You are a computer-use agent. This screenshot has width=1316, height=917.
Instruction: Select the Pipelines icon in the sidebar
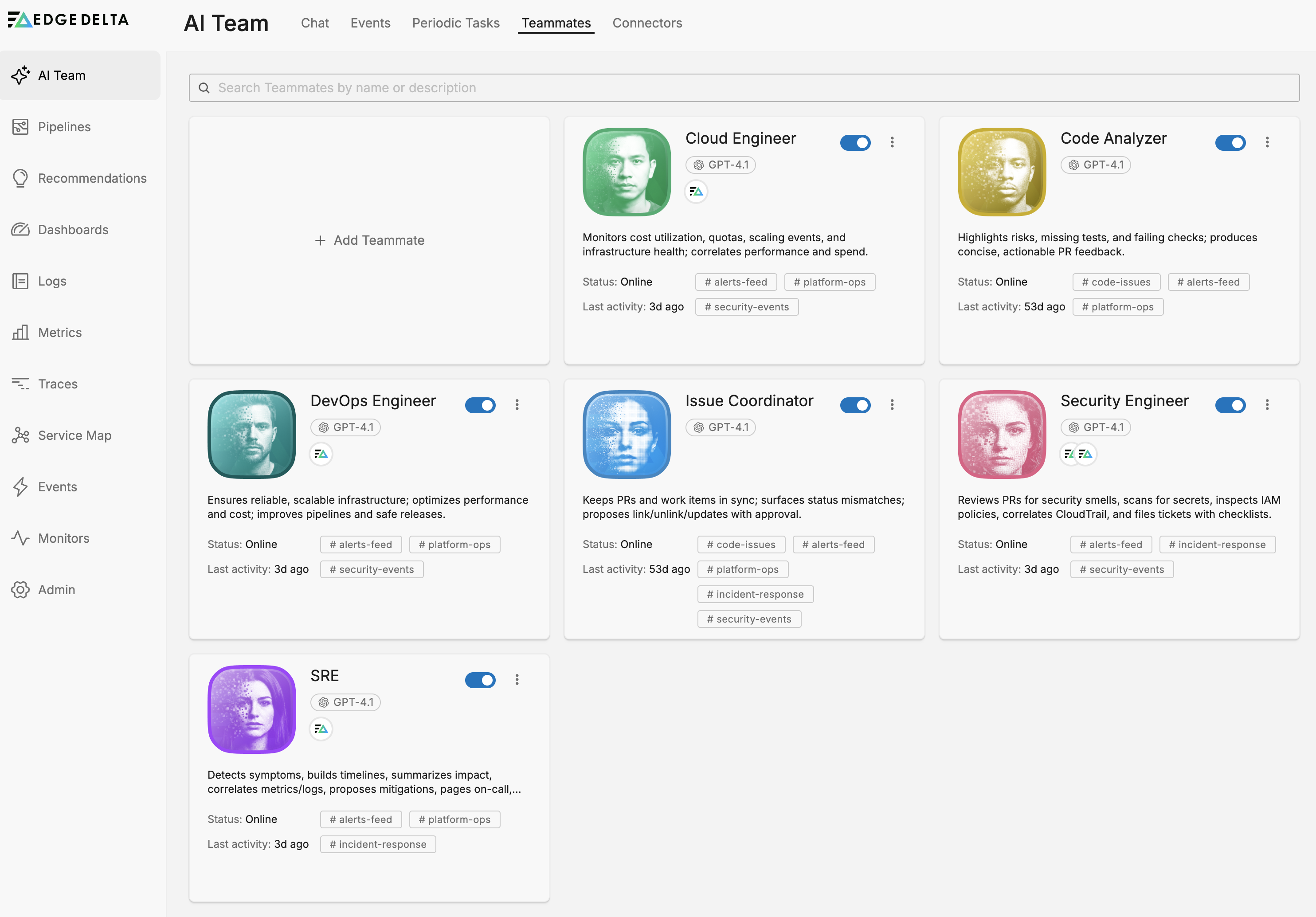(21, 127)
